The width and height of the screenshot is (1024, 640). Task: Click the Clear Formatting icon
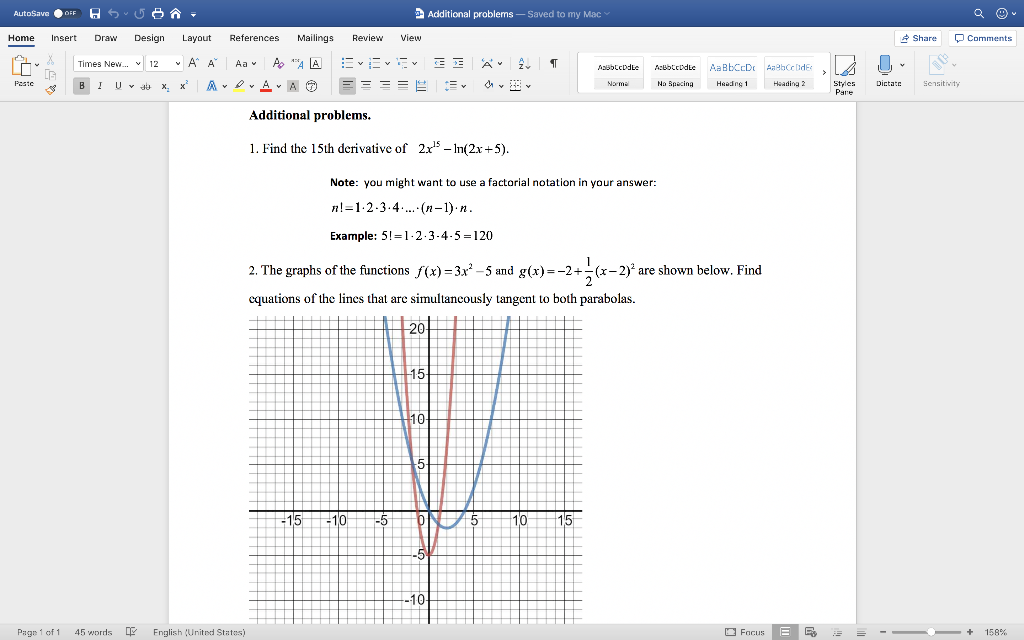point(278,63)
